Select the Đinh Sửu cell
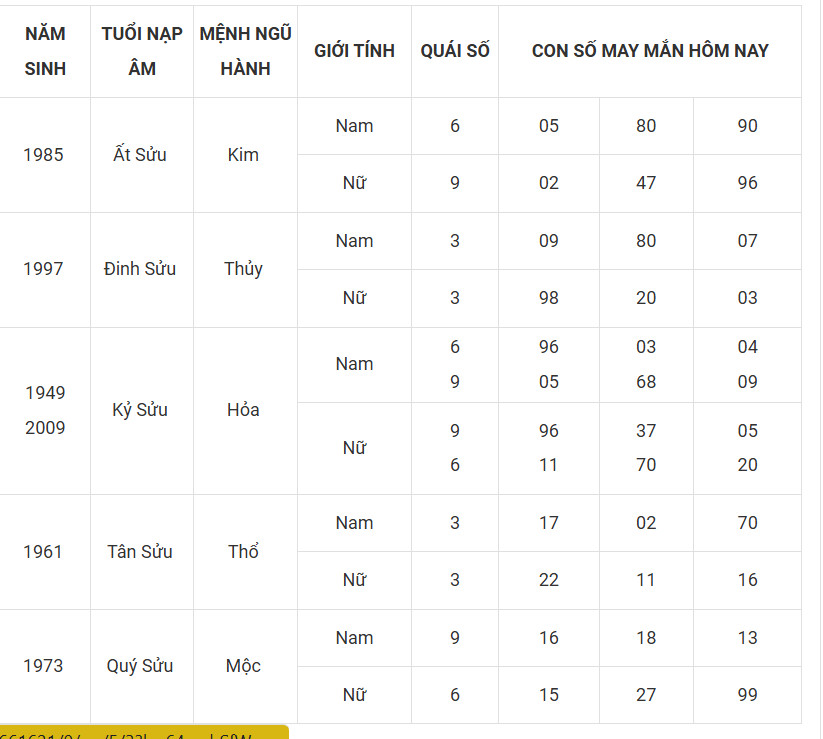The width and height of the screenshot is (823, 739). pos(140,269)
